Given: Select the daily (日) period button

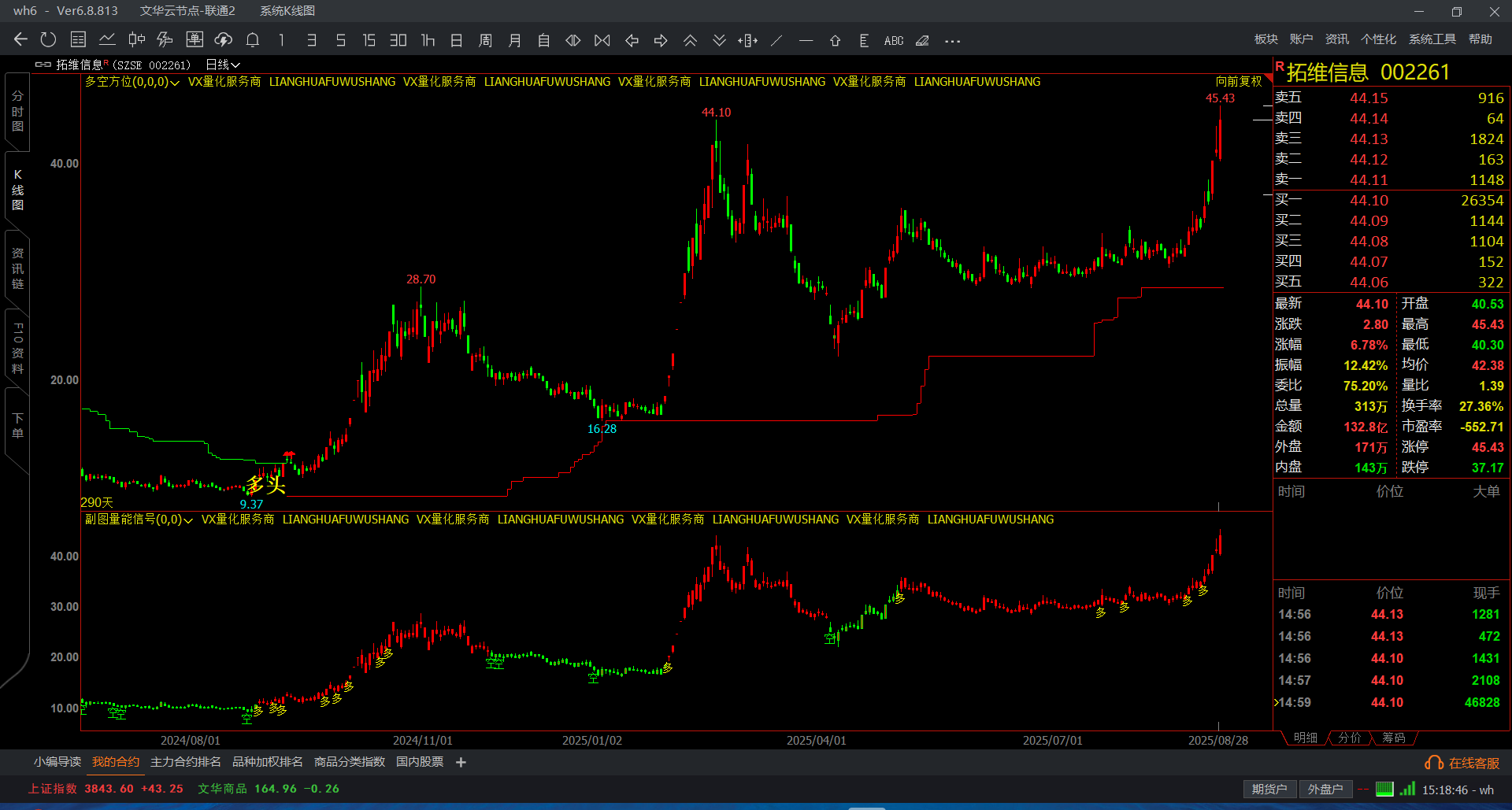Looking at the screenshot, I should pyautogui.click(x=456, y=40).
